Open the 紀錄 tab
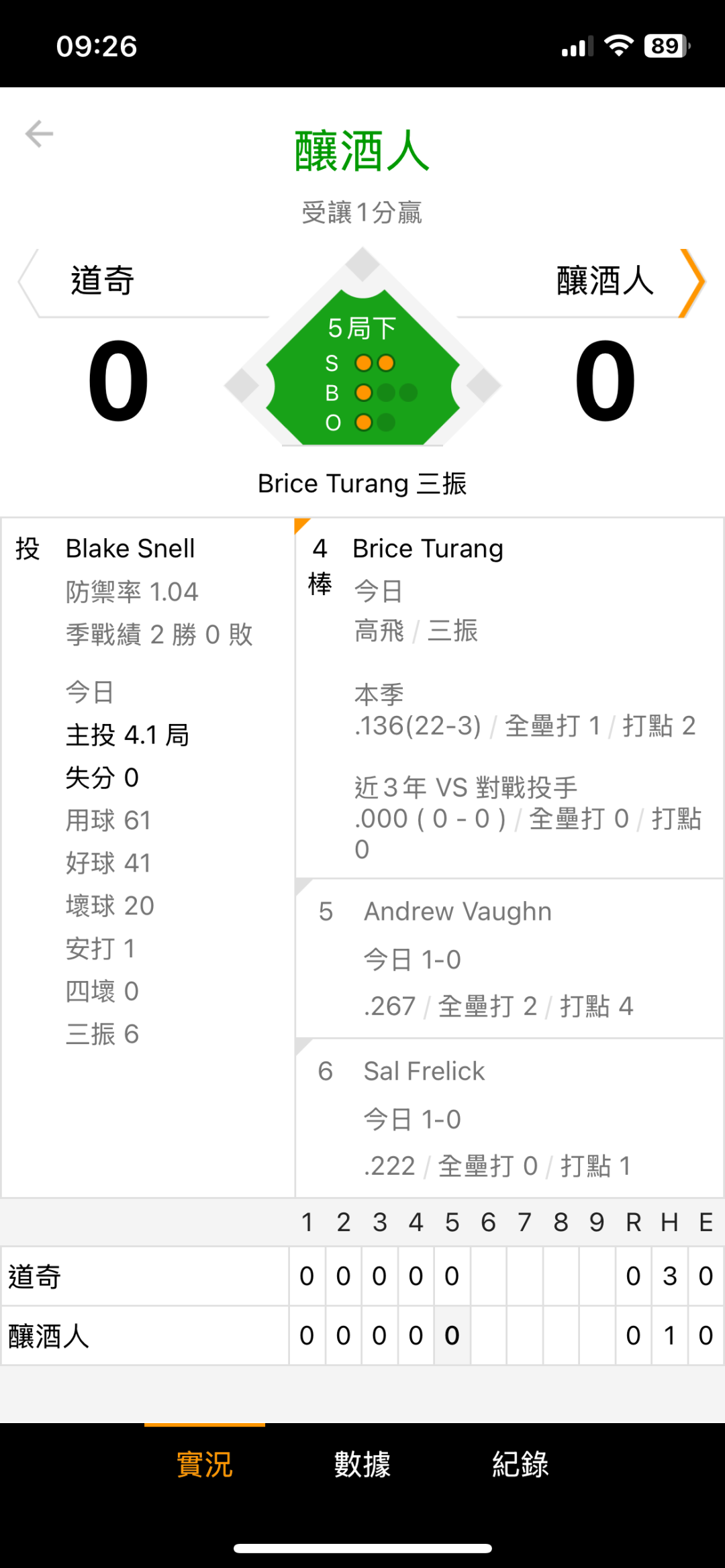The image size is (725, 1568). [520, 1464]
